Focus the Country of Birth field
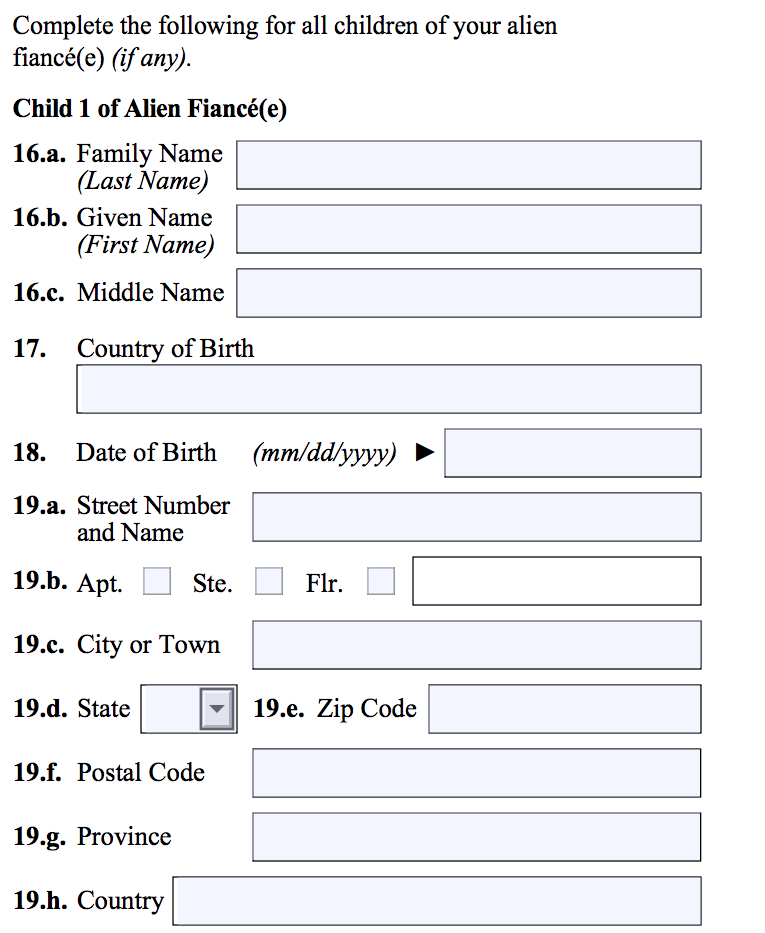The image size is (765, 933). click(388, 389)
